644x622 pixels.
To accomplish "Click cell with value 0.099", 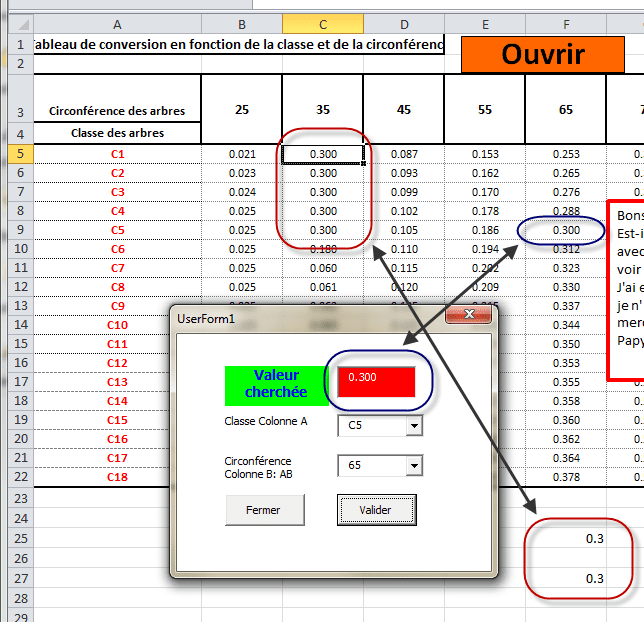I will click(404, 192).
